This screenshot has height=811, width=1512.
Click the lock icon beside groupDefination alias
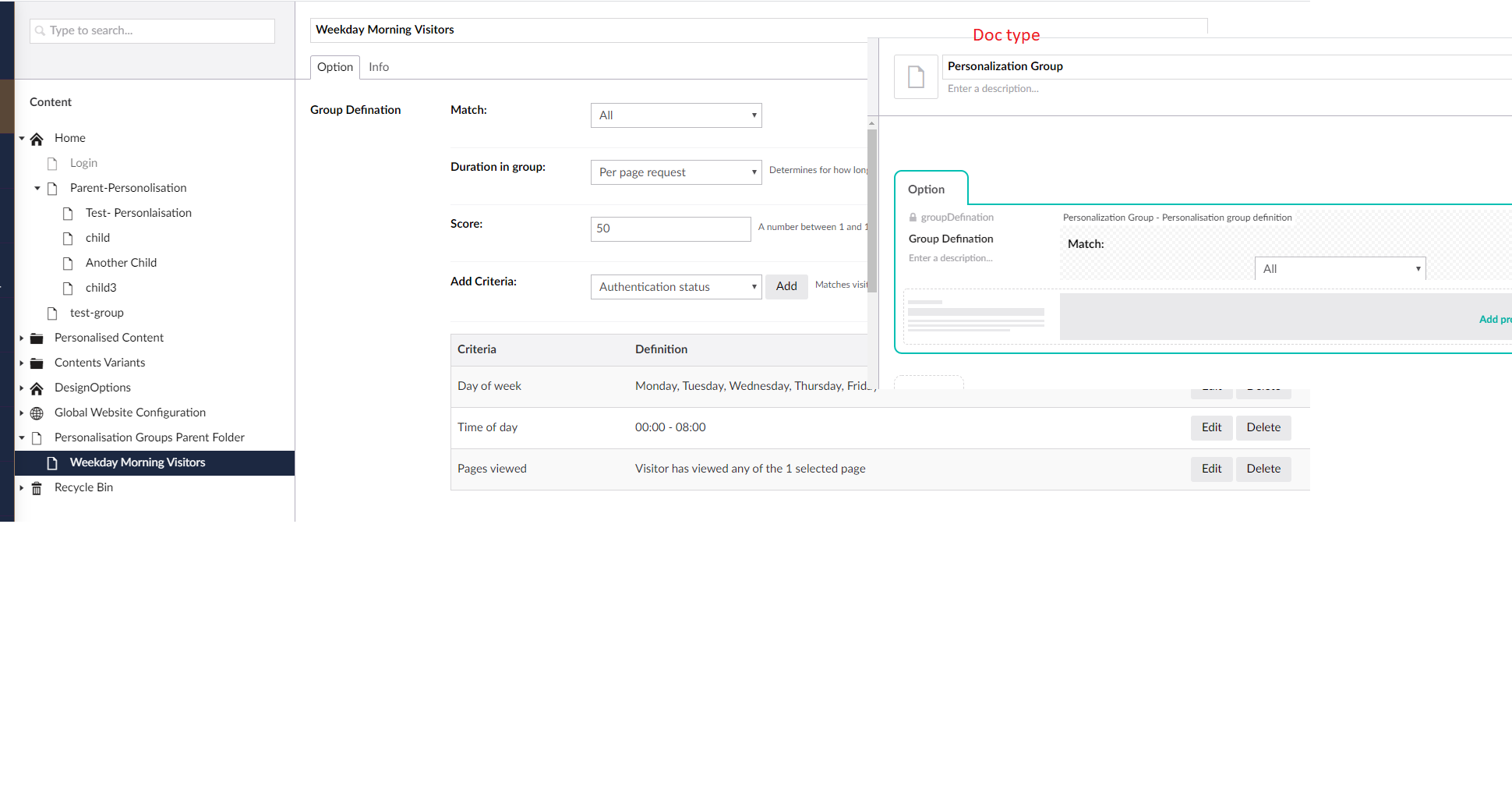pos(913,218)
